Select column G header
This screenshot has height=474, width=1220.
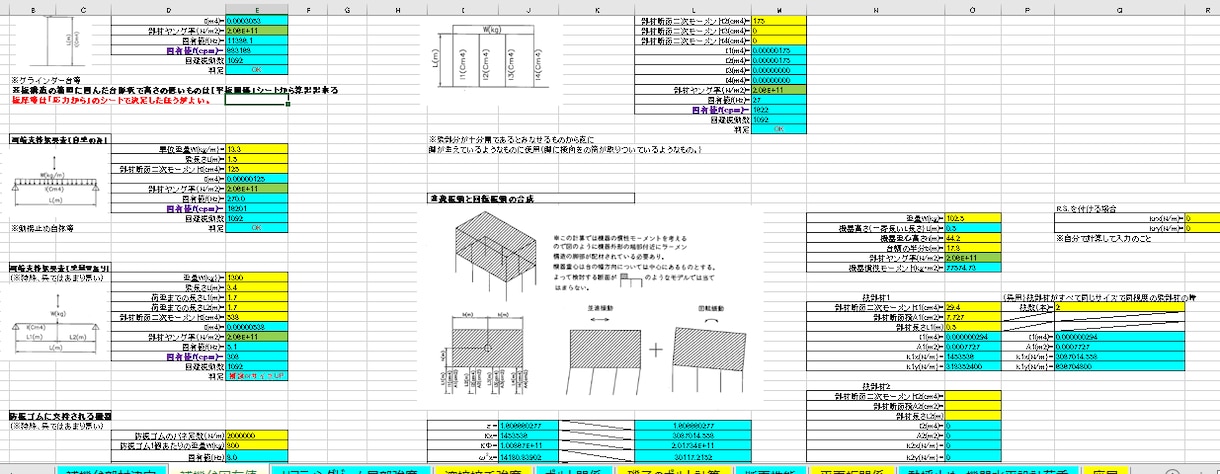[x=345, y=9]
